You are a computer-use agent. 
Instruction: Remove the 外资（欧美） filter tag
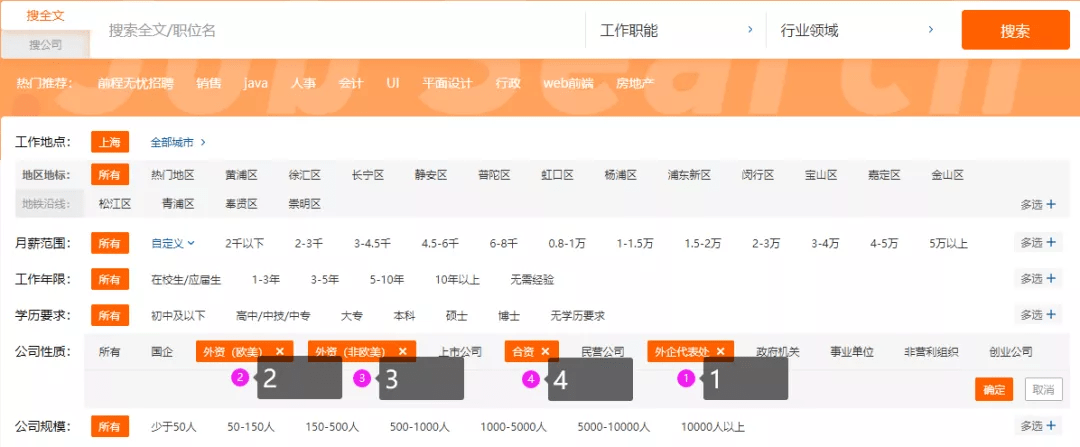(280, 352)
